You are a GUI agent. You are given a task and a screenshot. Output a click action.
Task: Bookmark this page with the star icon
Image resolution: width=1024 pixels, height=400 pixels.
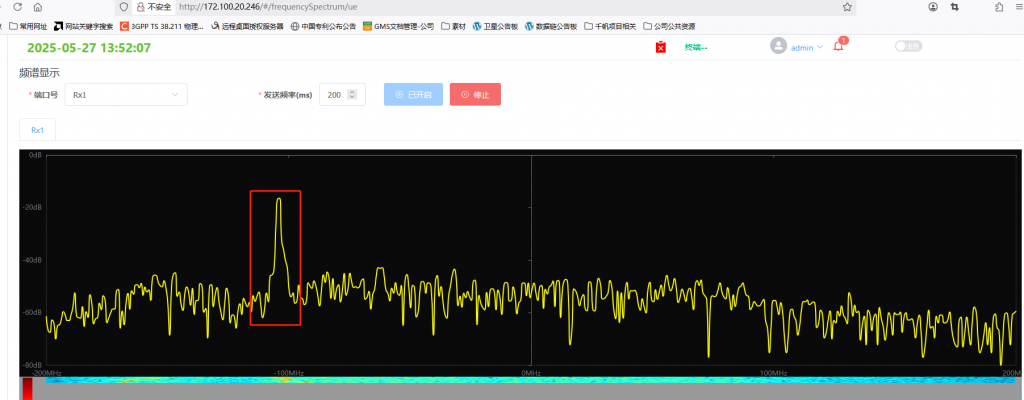pos(847,7)
